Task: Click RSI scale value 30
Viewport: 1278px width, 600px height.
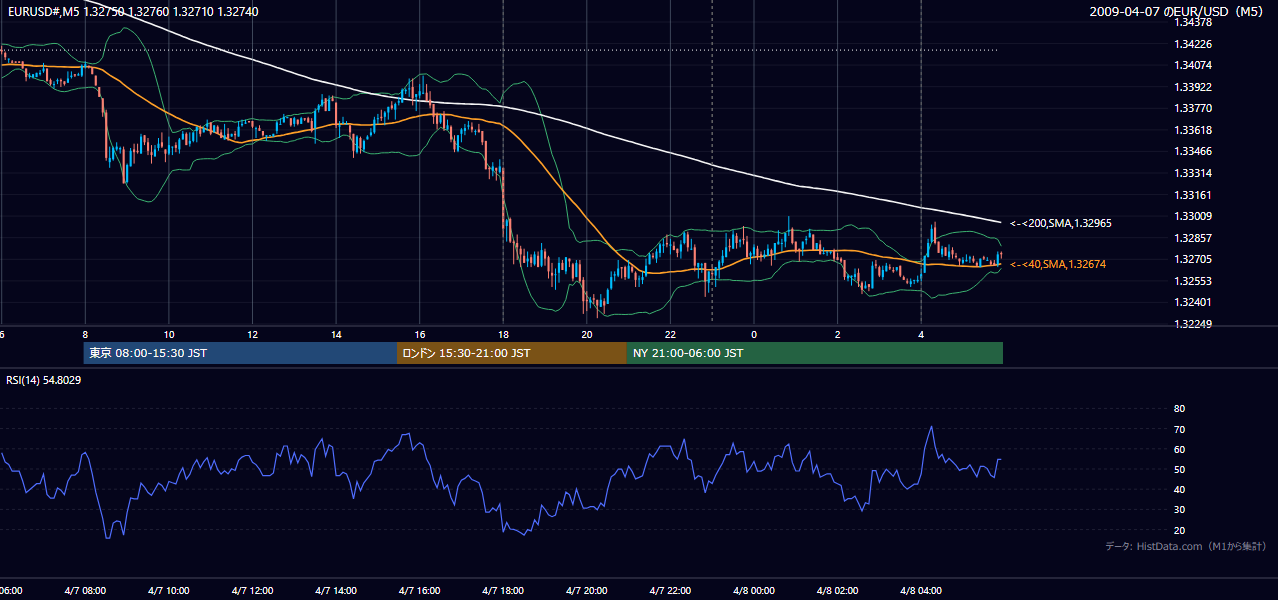Action: tap(1179, 510)
